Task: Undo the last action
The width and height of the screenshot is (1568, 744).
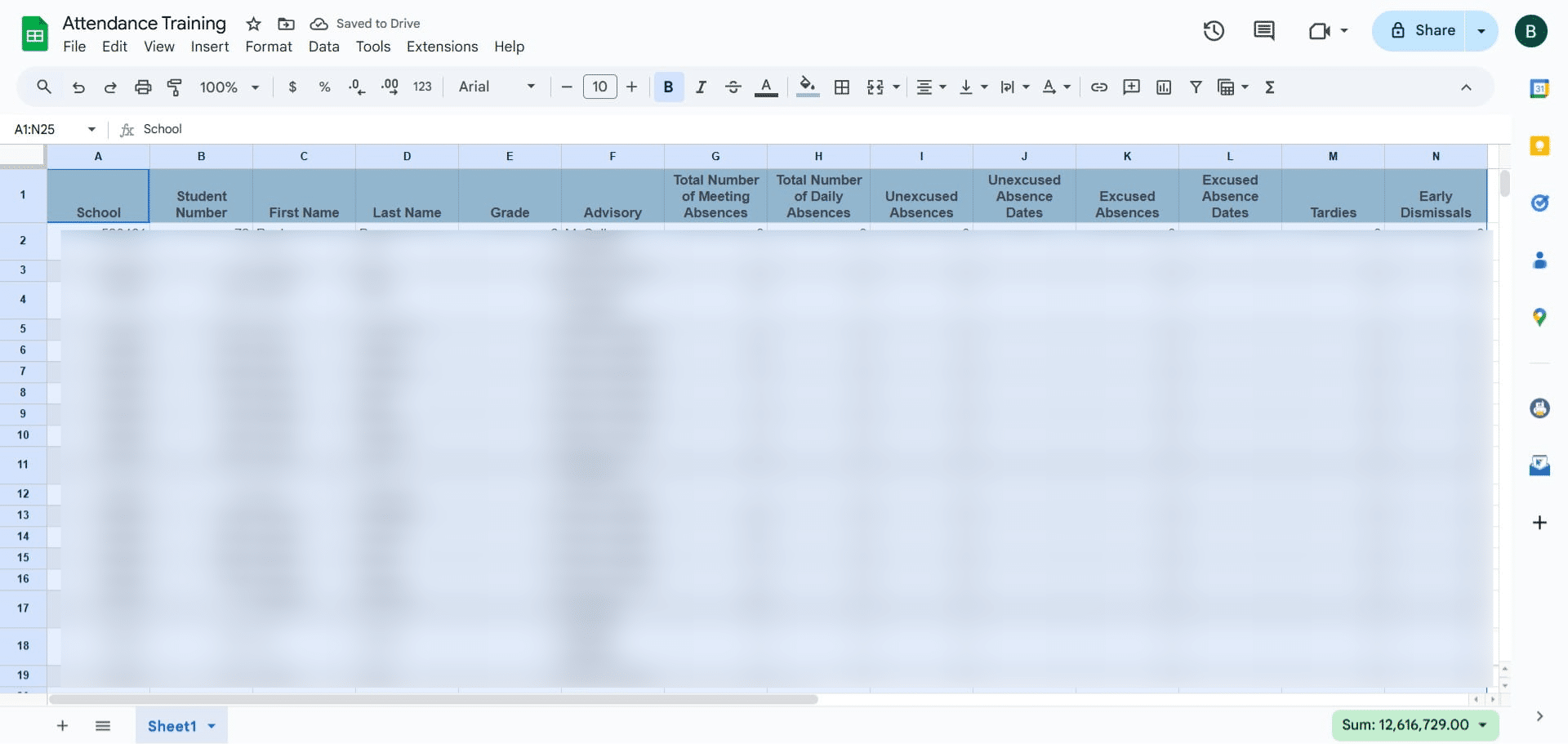Action: click(78, 87)
